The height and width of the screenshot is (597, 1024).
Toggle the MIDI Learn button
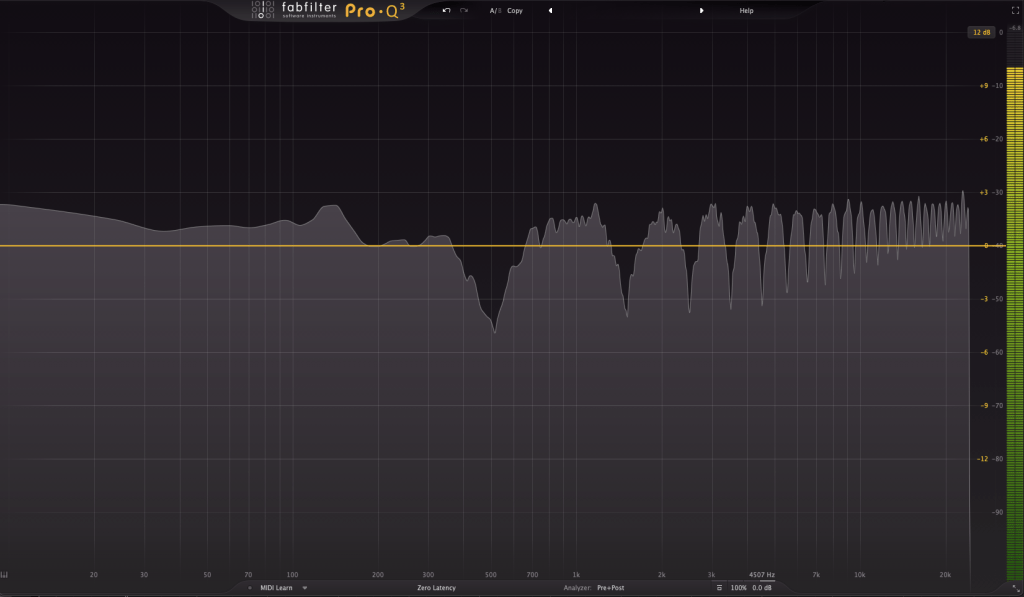[276, 588]
